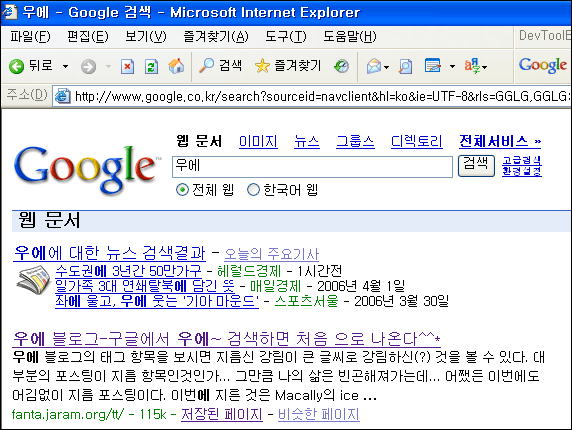The image size is (572, 430).
Task: Open the 오늘의 주요기사 link
Action: [271, 254]
